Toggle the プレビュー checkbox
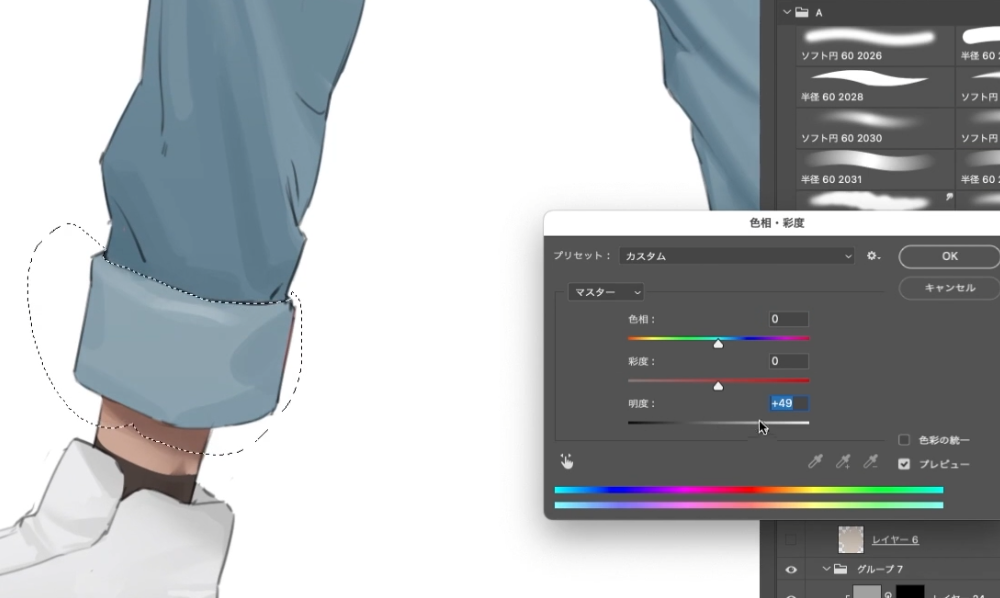1000x598 pixels. coord(904,464)
